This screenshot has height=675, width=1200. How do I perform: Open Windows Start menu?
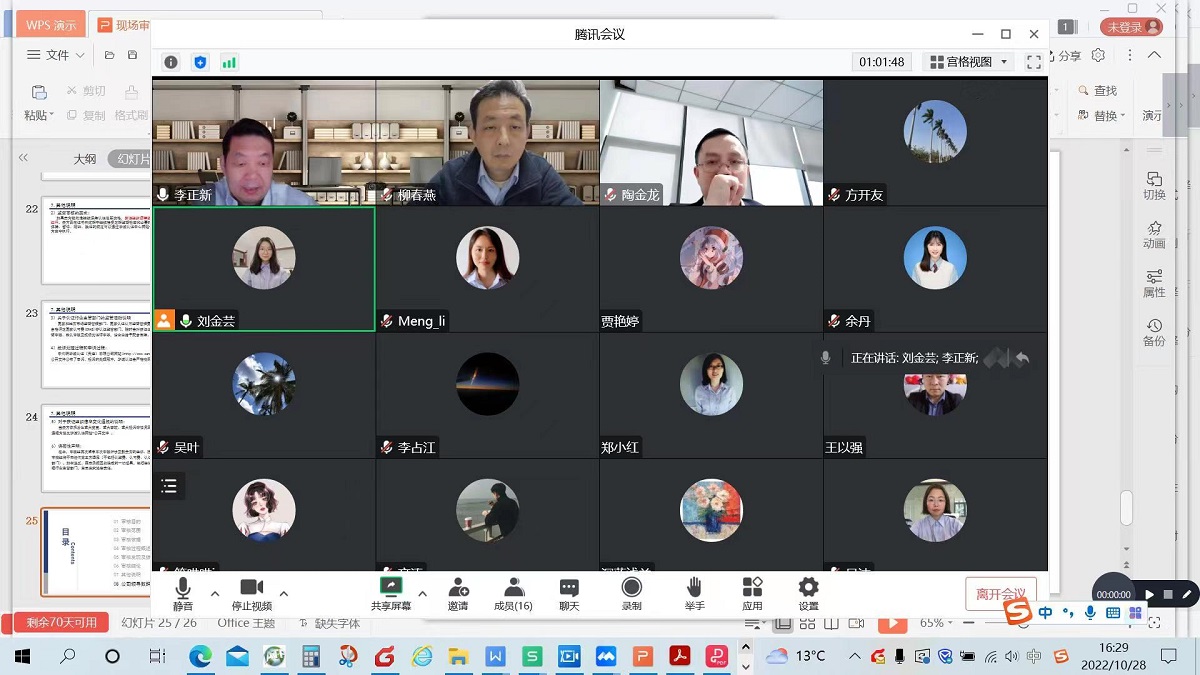(x=22, y=656)
